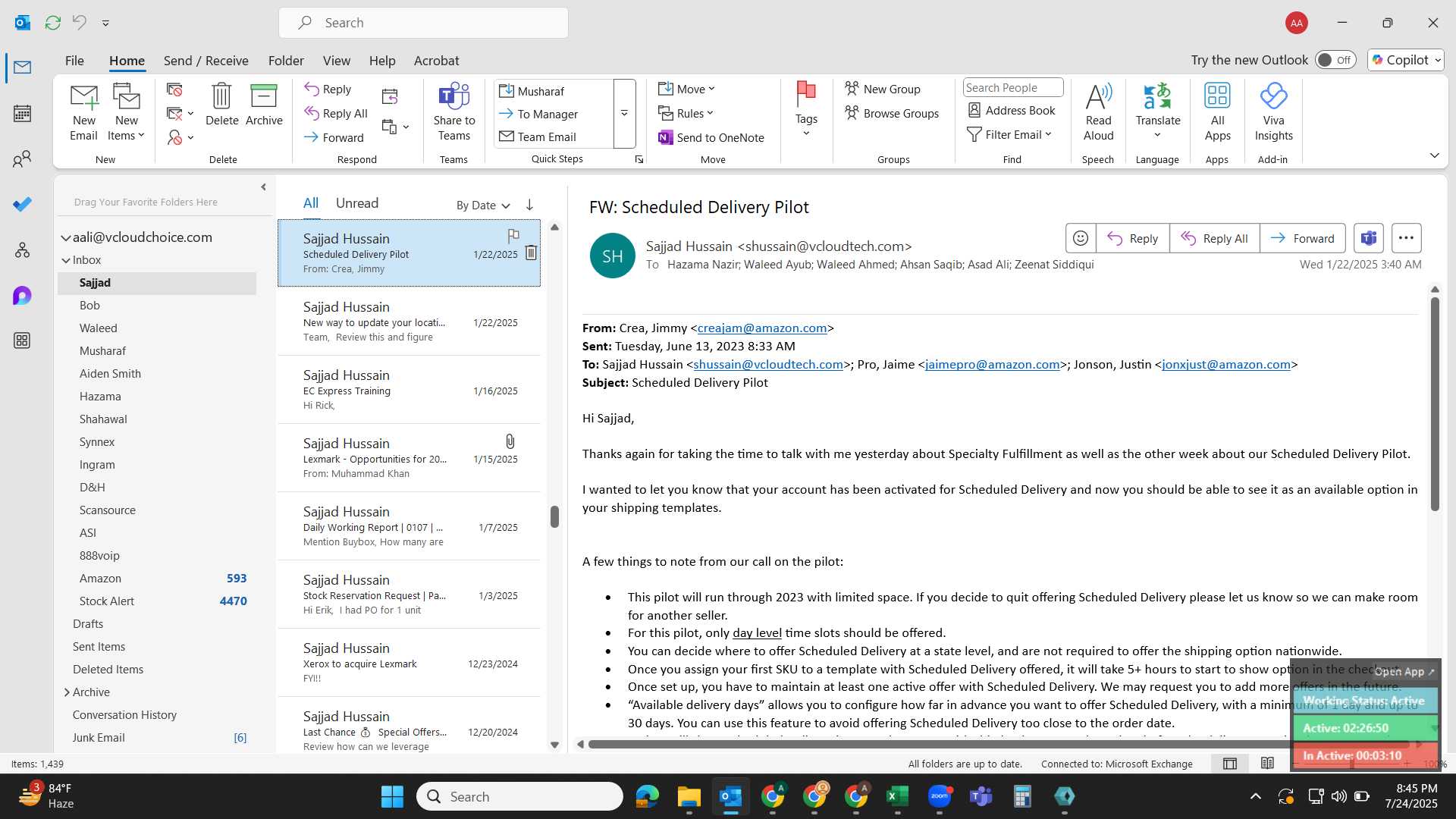The image size is (1456, 819).
Task: Switch to View ribbon tab
Action: pyautogui.click(x=337, y=61)
